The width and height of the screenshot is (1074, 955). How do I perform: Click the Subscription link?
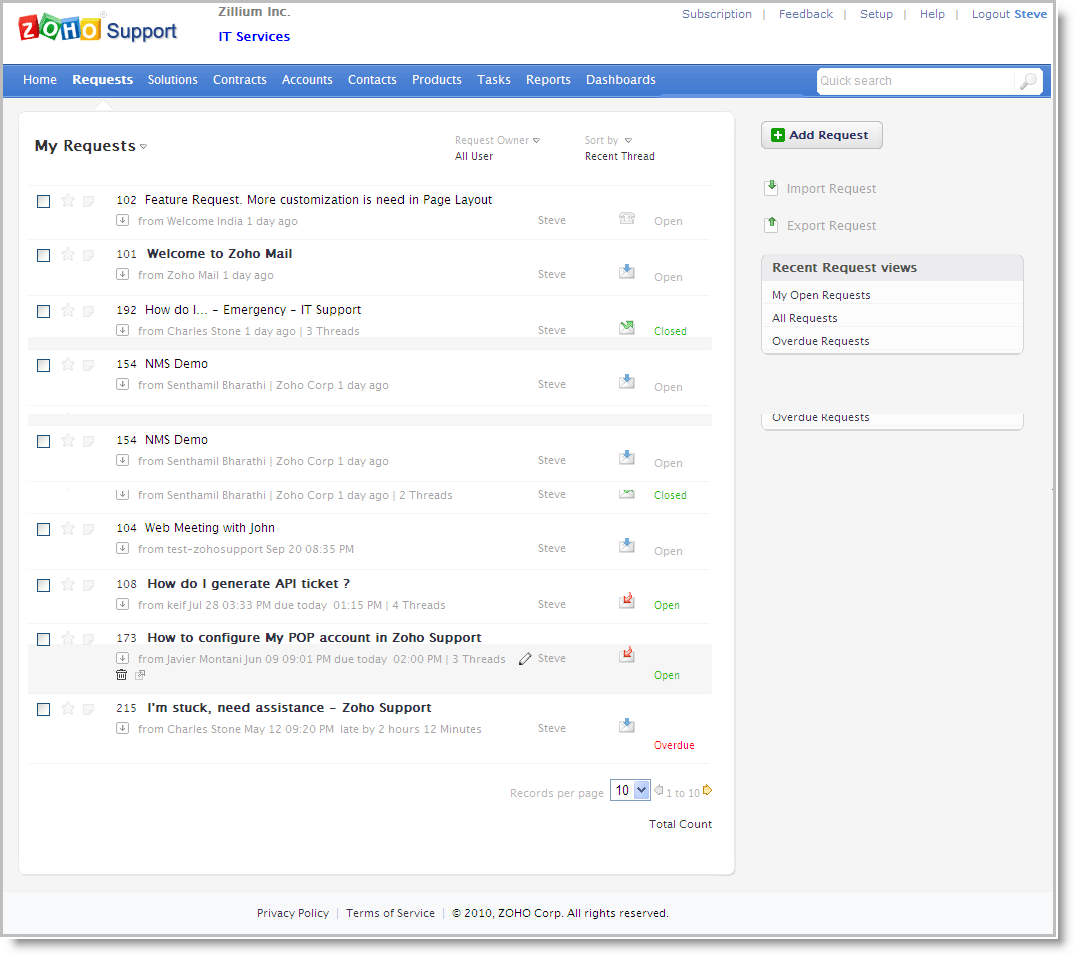pos(716,14)
